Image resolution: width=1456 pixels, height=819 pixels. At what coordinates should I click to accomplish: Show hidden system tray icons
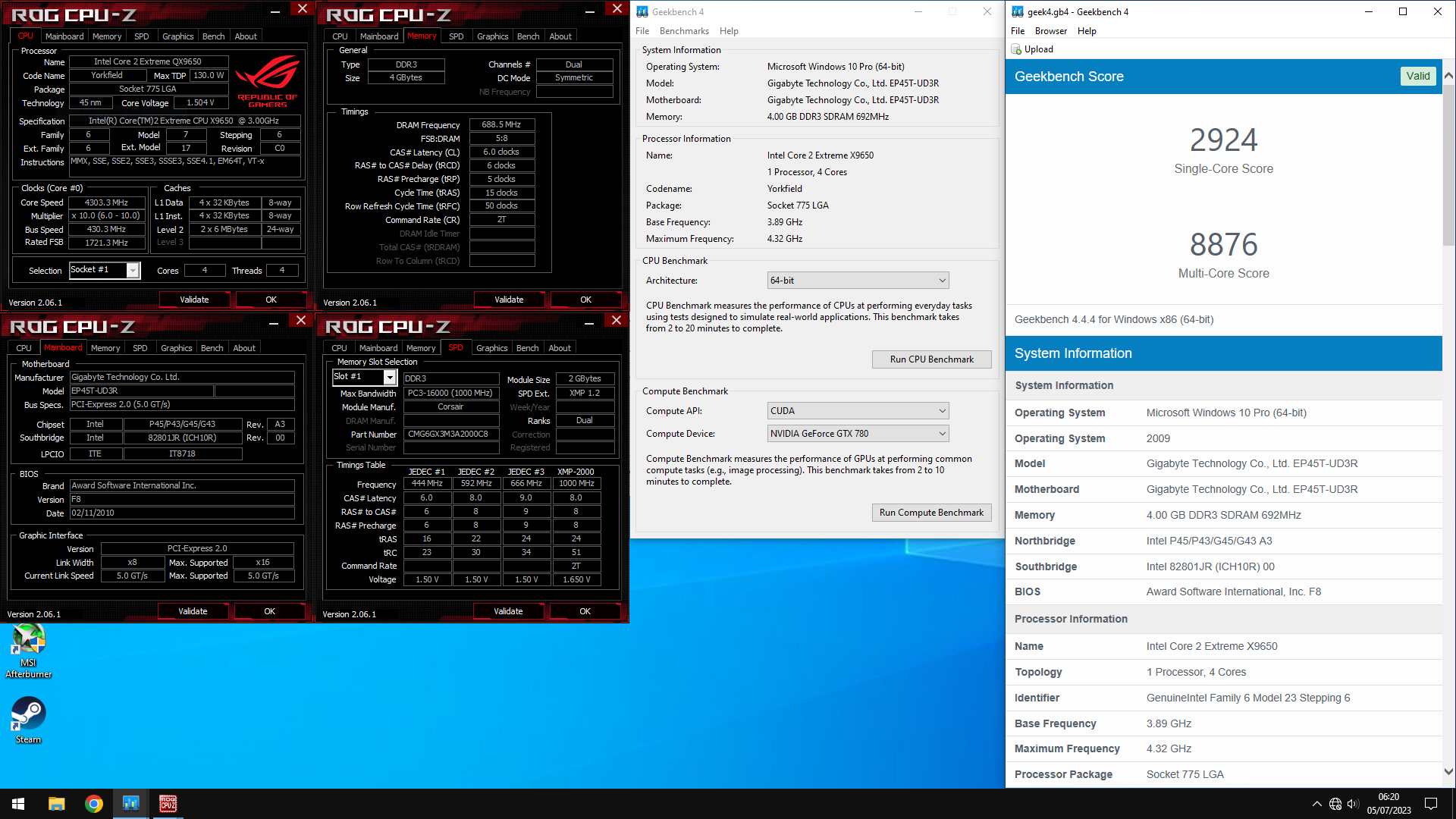point(1316,804)
